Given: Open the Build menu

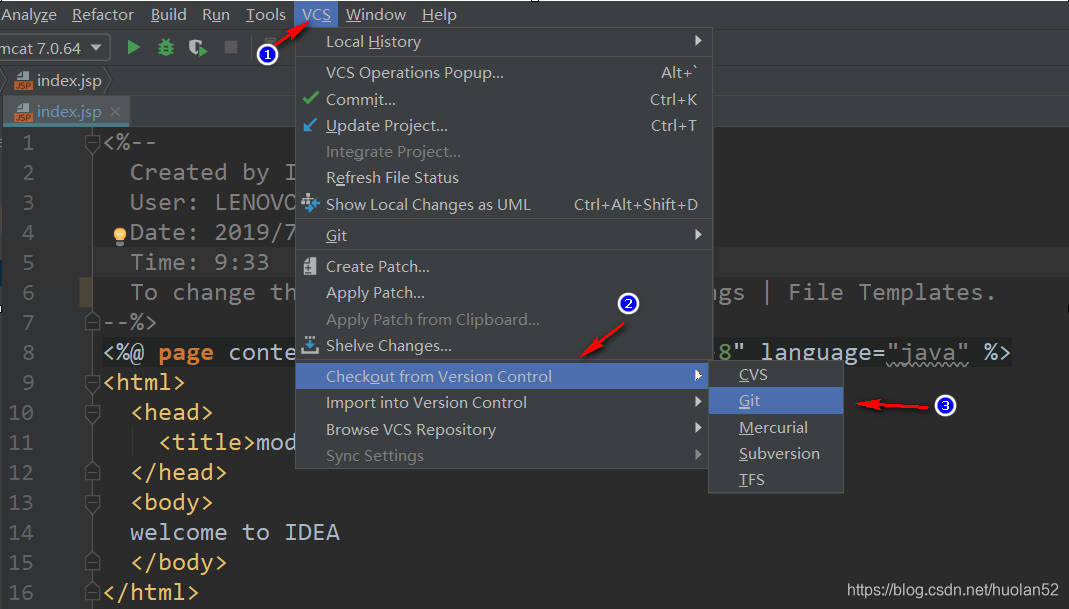Looking at the screenshot, I should click(168, 14).
